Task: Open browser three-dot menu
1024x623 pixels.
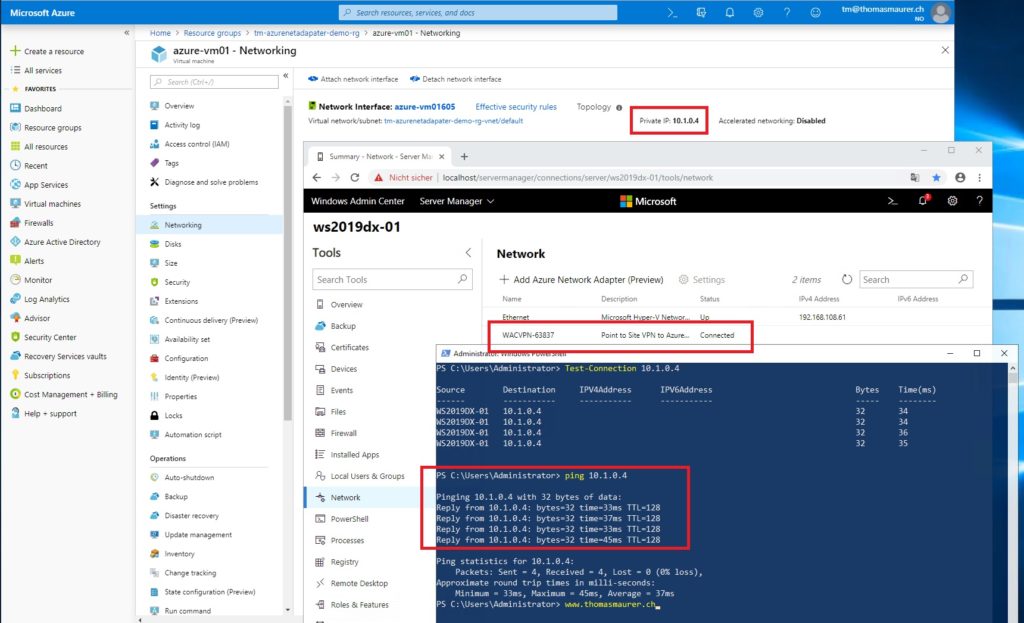Action: pyautogui.click(x=980, y=178)
